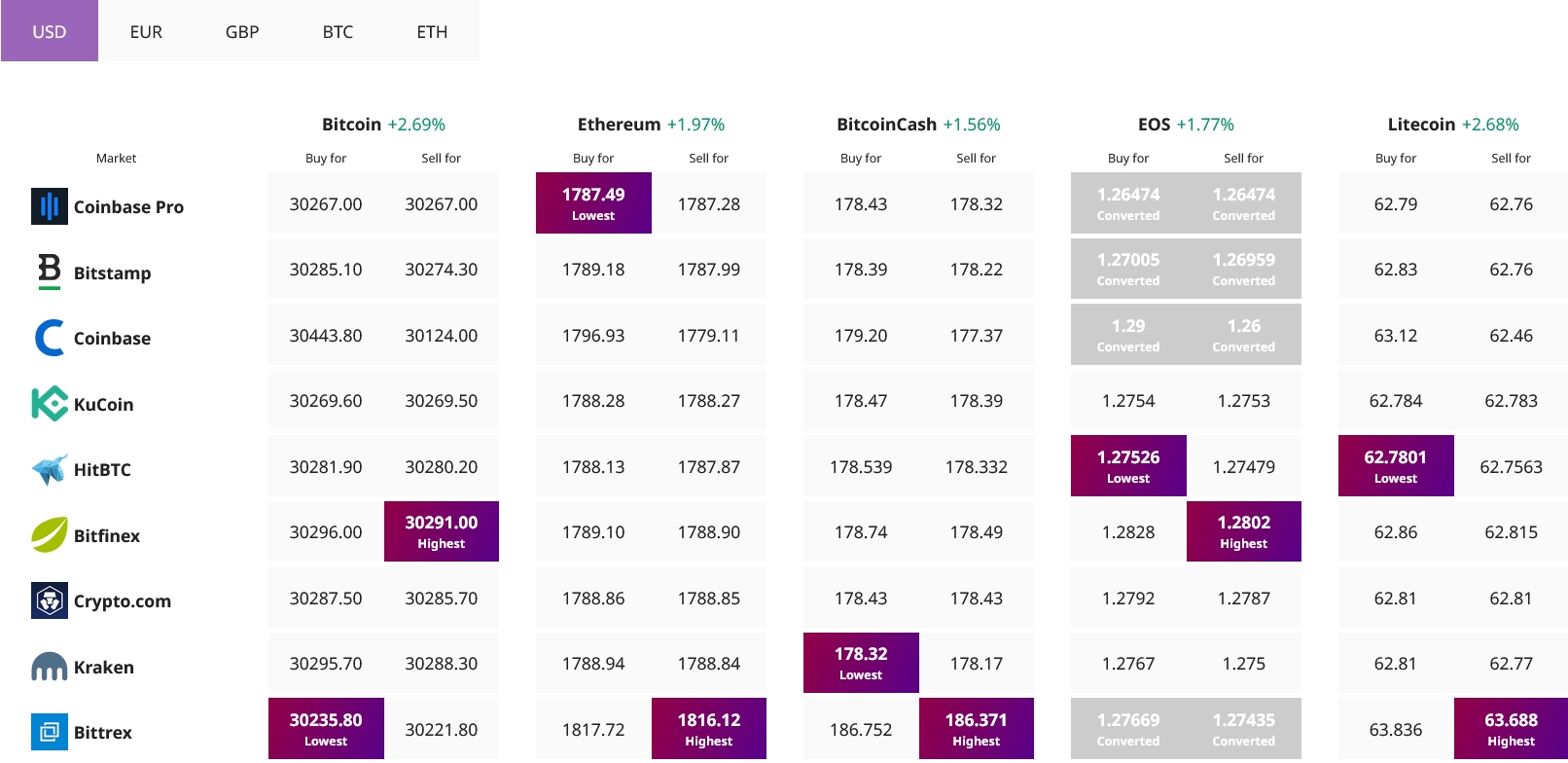Click the blue Coinbase C logo
The height and width of the screenshot is (763, 1568).
(50, 338)
